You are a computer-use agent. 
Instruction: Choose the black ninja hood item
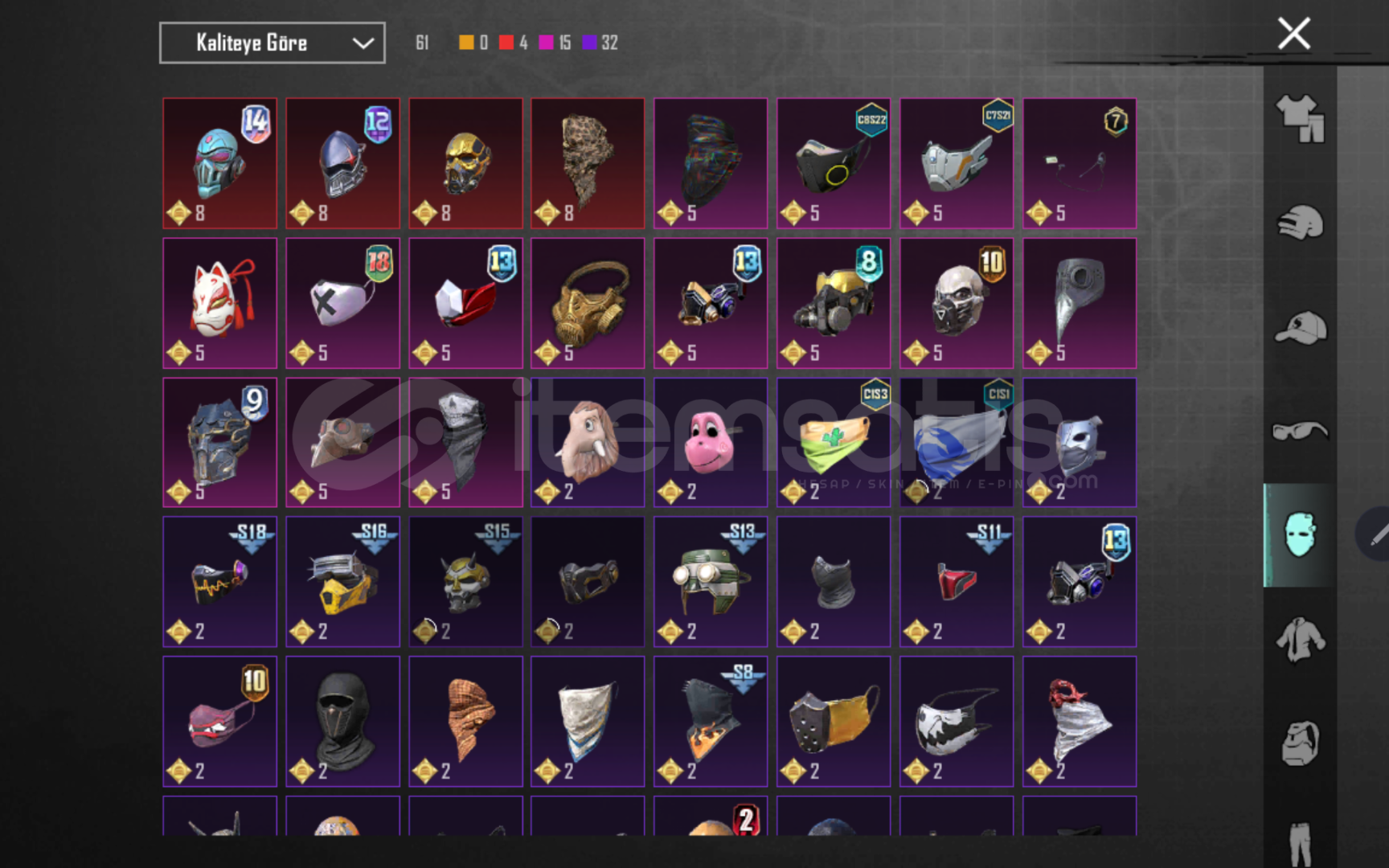click(342, 722)
